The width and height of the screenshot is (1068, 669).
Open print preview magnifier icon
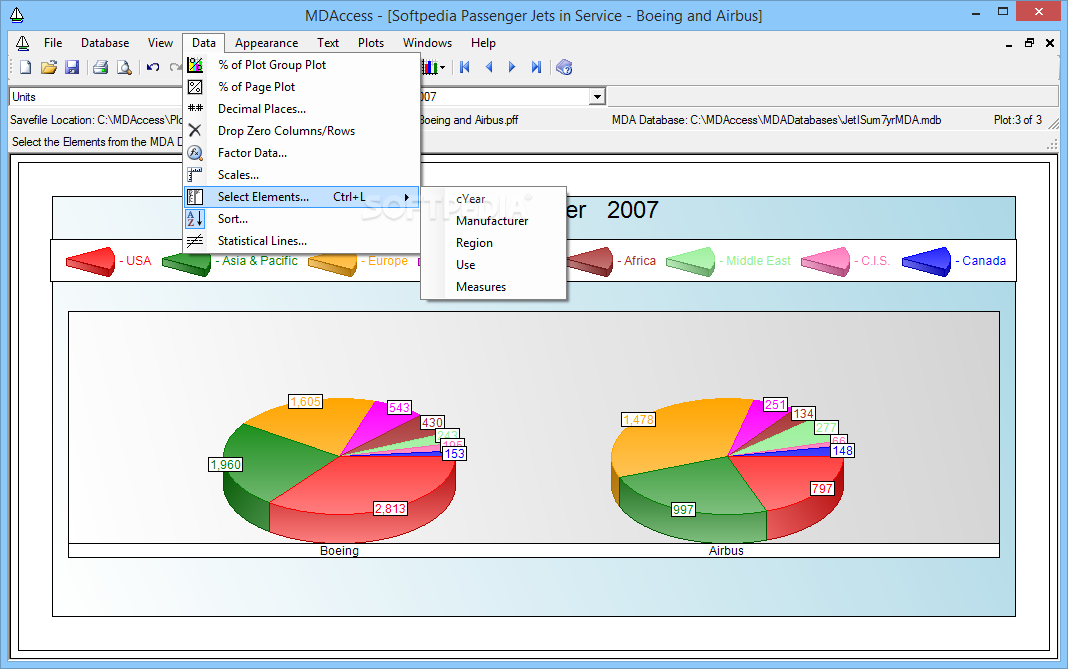point(124,67)
